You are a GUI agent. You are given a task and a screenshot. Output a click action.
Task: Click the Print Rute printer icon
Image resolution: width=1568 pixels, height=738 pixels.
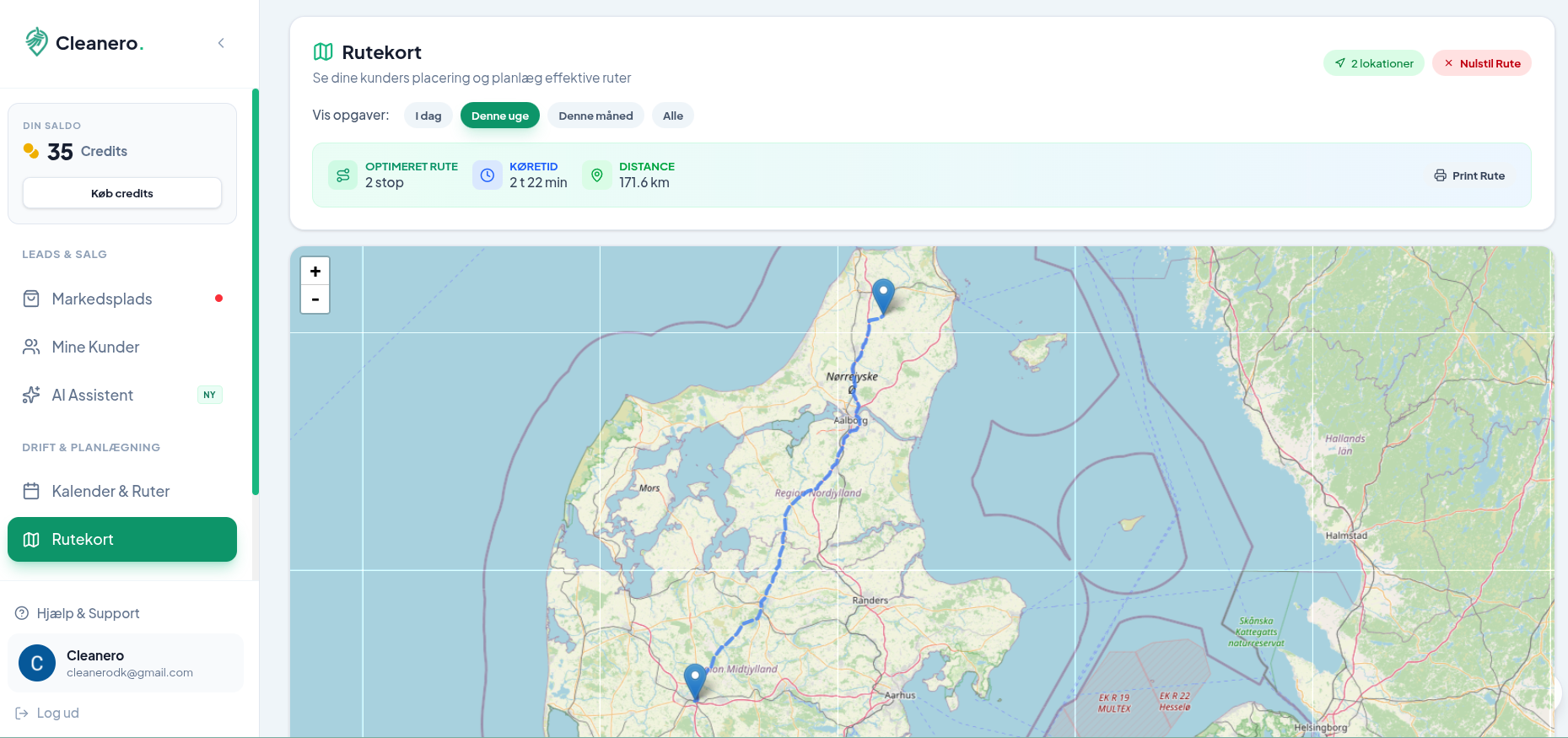click(1441, 175)
